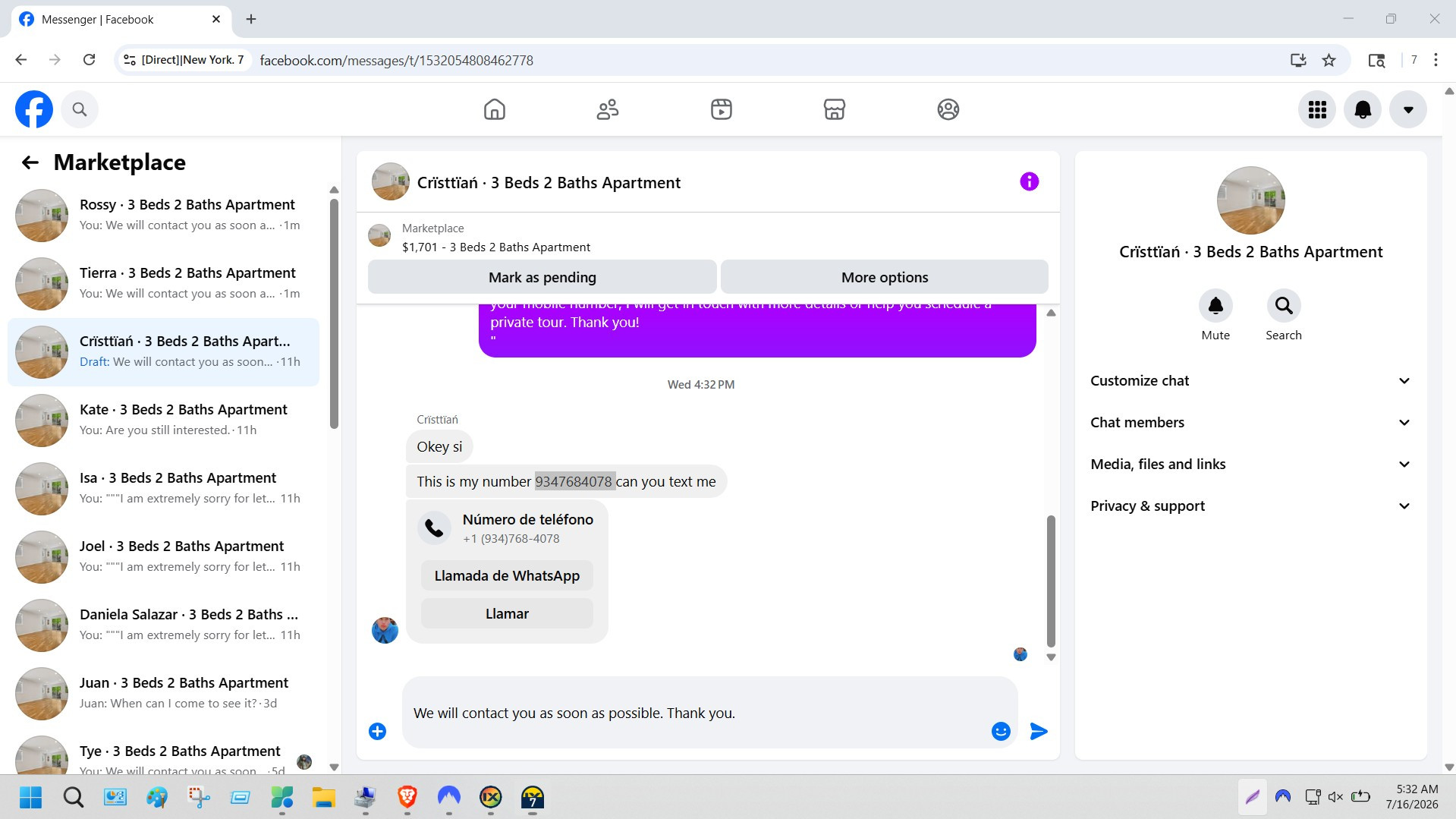Image resolution: width=1456 pixels, height=819 pixels.
Task: Click into the message text field
Action: (x=698, y=713)
